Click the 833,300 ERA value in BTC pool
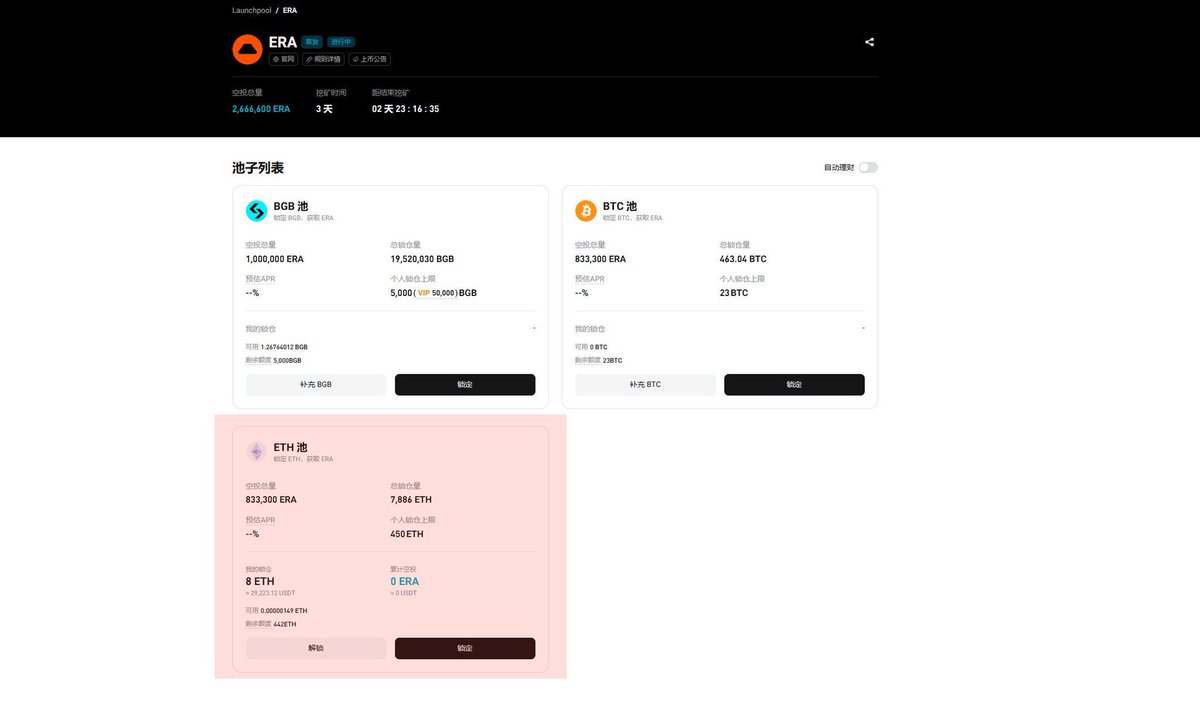Screen dimensions: 1200x712 [600, 259]
